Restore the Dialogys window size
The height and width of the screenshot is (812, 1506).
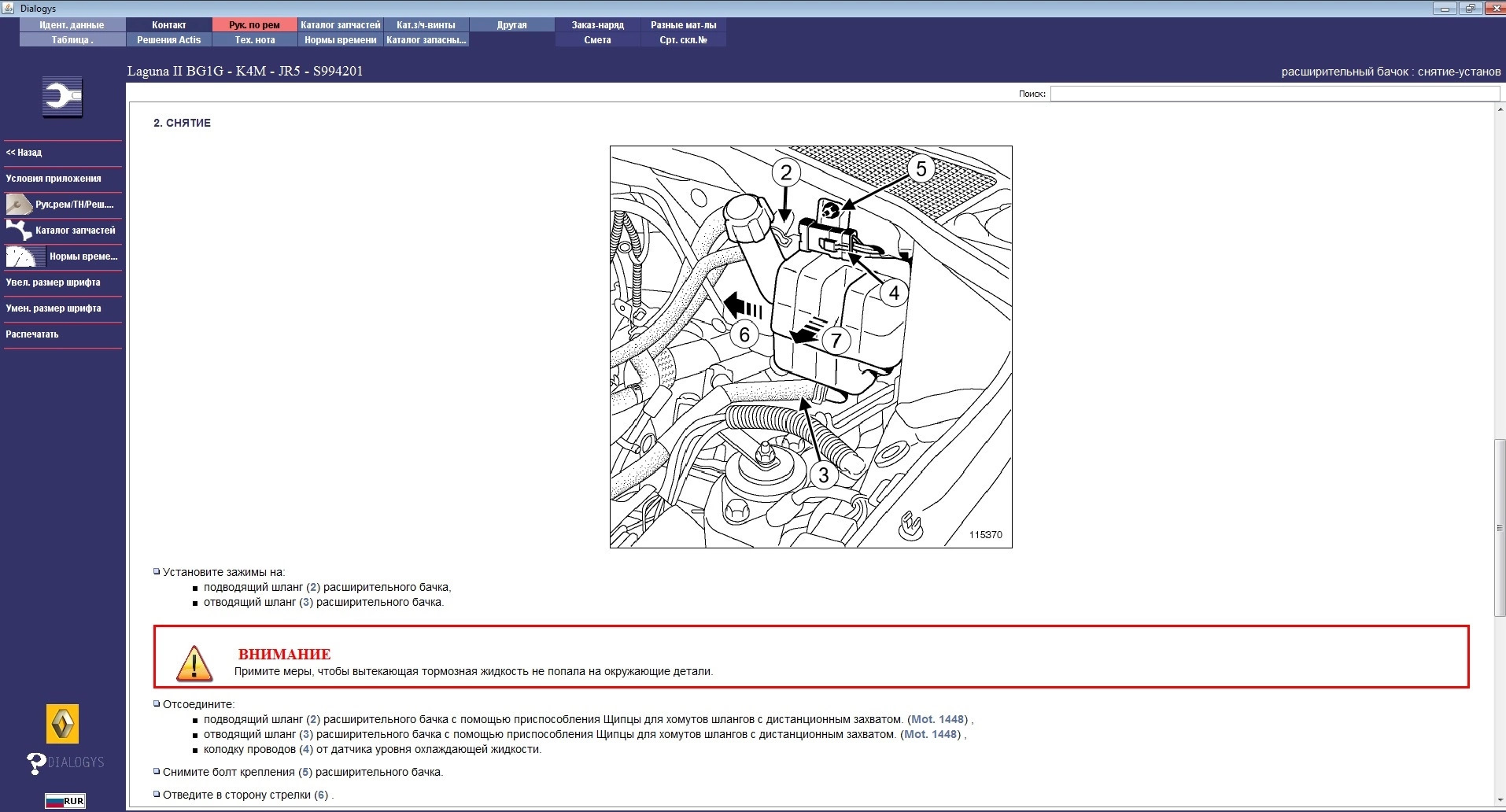point(1469,9)
